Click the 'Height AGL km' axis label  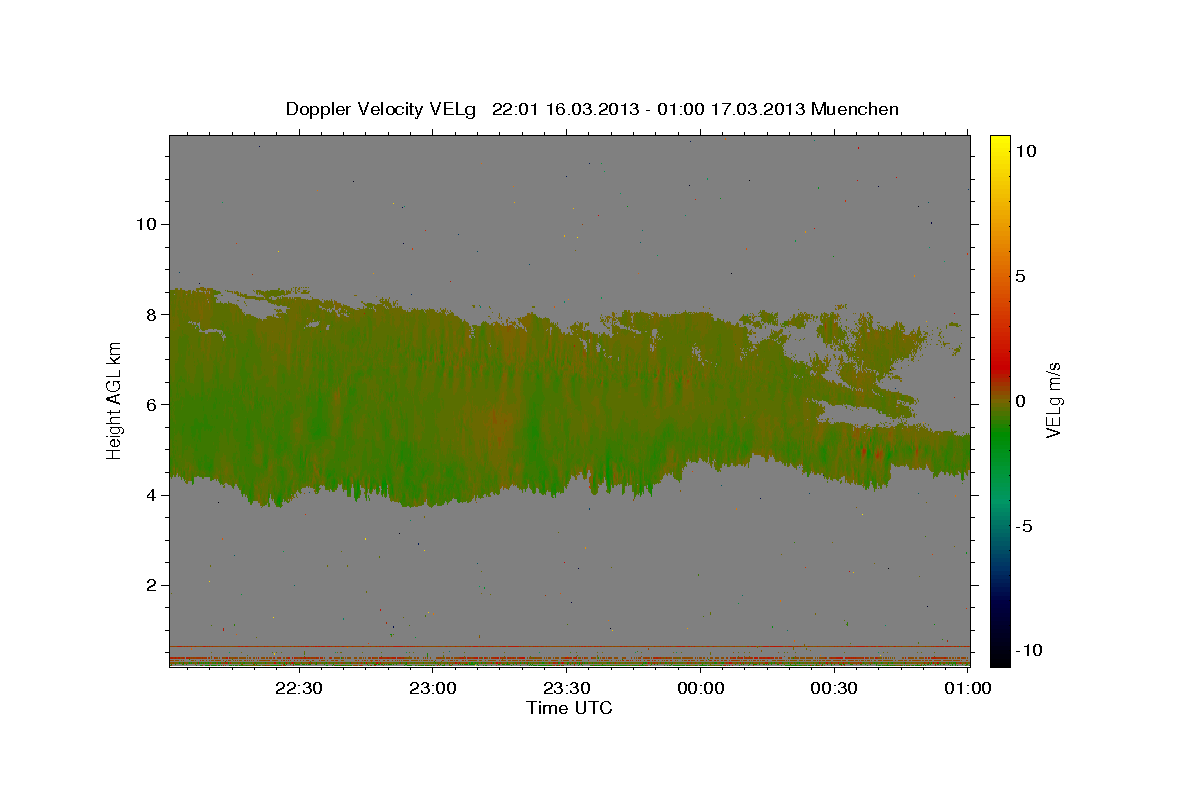click(x=115, y=401)
